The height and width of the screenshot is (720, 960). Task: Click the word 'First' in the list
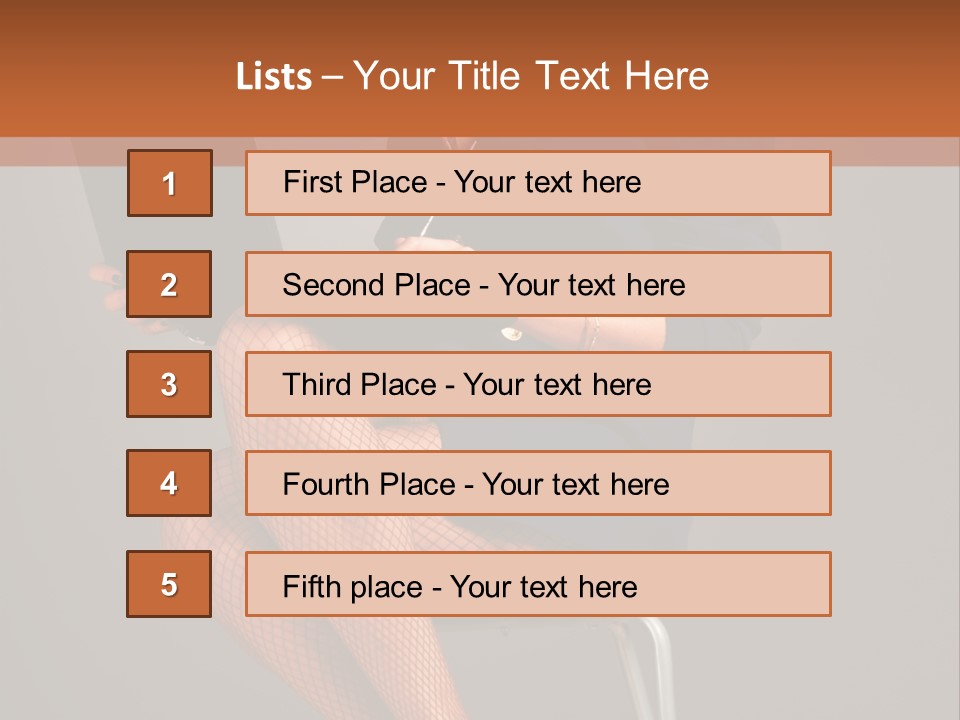313,182
